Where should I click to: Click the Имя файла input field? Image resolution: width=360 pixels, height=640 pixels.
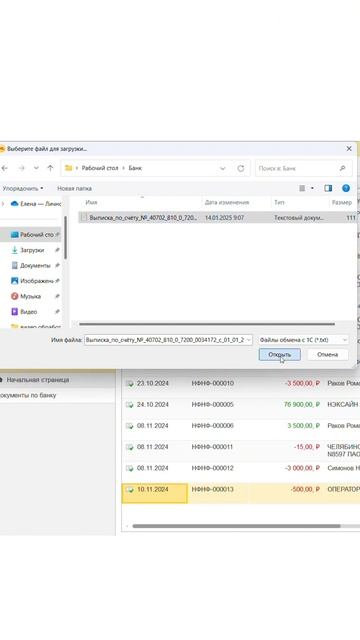point(165,340)
